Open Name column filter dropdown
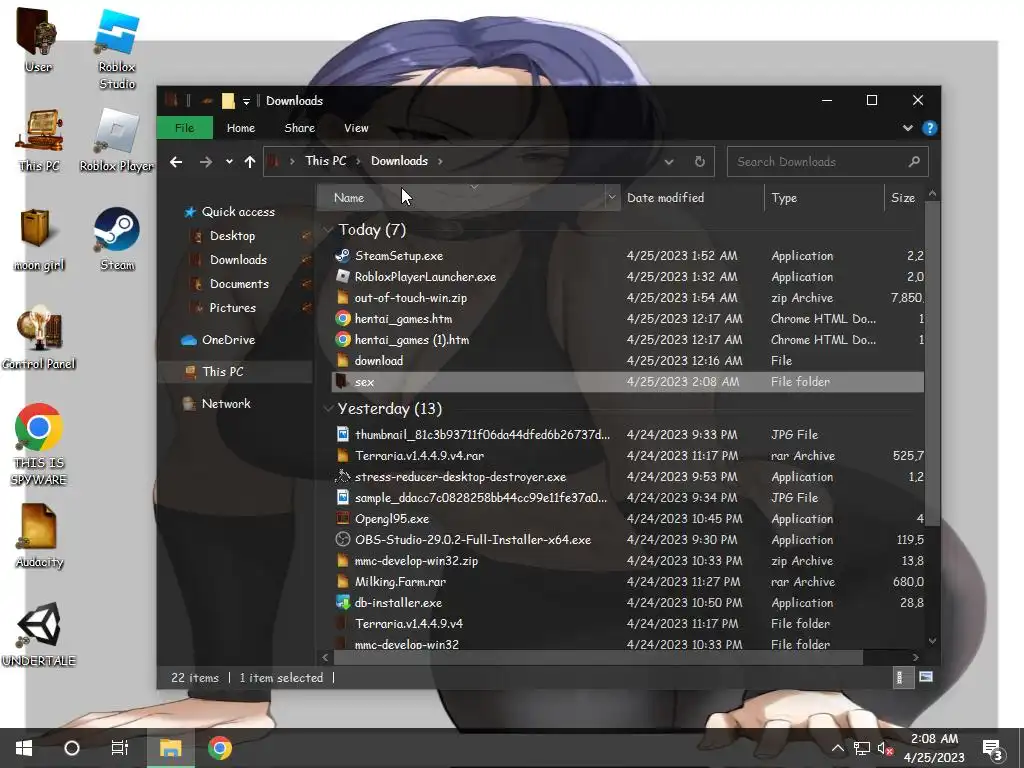Viewport: 1024px width, 768px height. tap(612, 197)
